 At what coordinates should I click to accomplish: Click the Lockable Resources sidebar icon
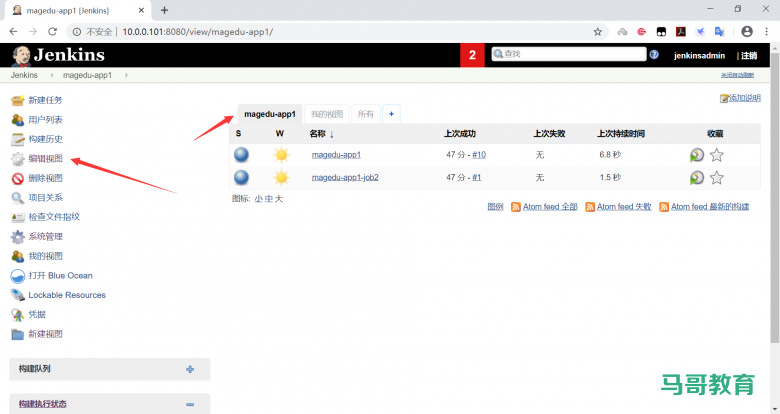click(18, 295)
